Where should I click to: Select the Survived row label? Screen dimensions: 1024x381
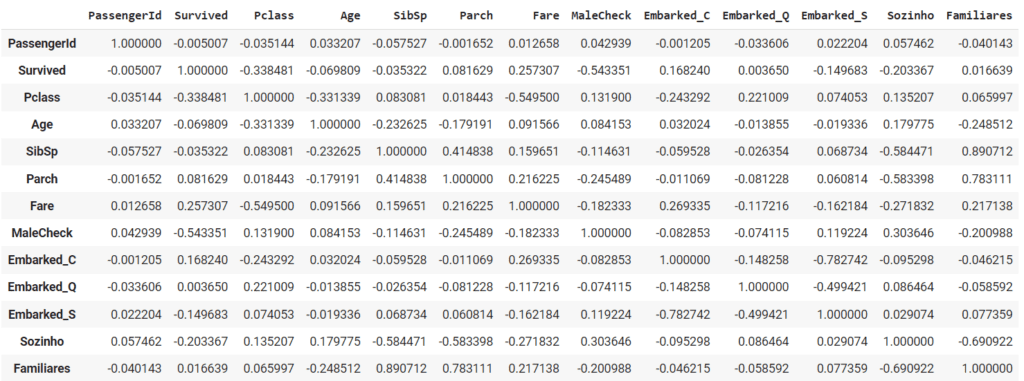click(42, 71)
